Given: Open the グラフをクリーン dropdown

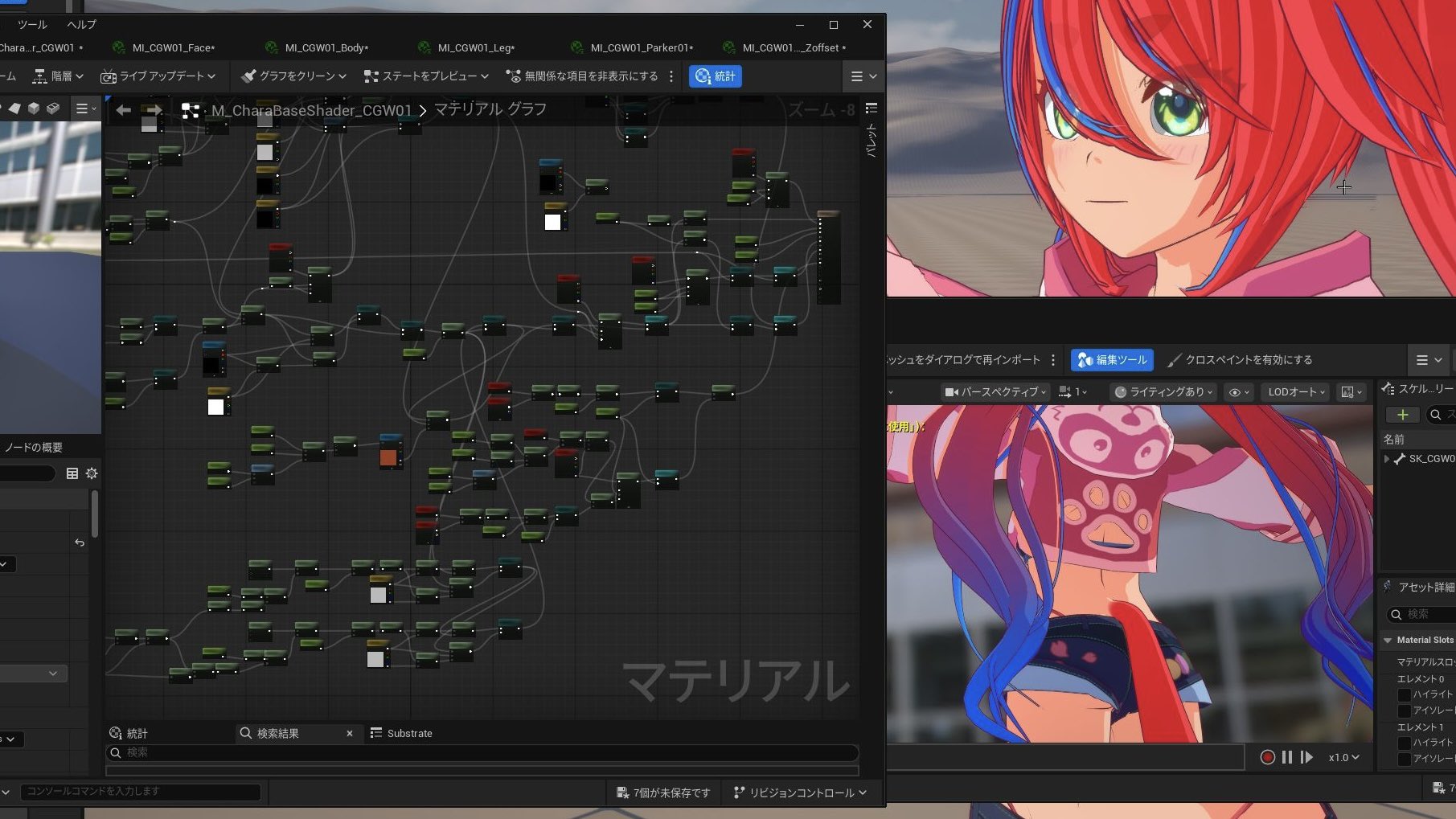Looking at the screenshot, I should tap(294, 76).
